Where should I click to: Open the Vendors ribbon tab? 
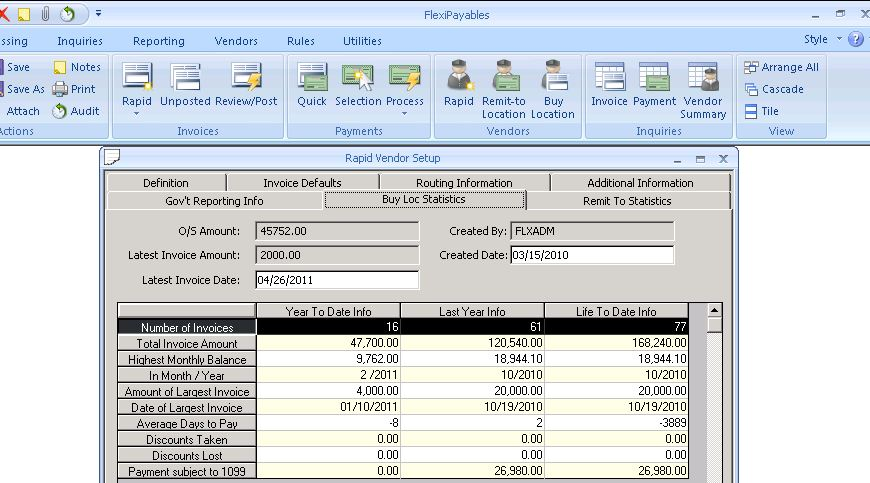click(236, 41)
